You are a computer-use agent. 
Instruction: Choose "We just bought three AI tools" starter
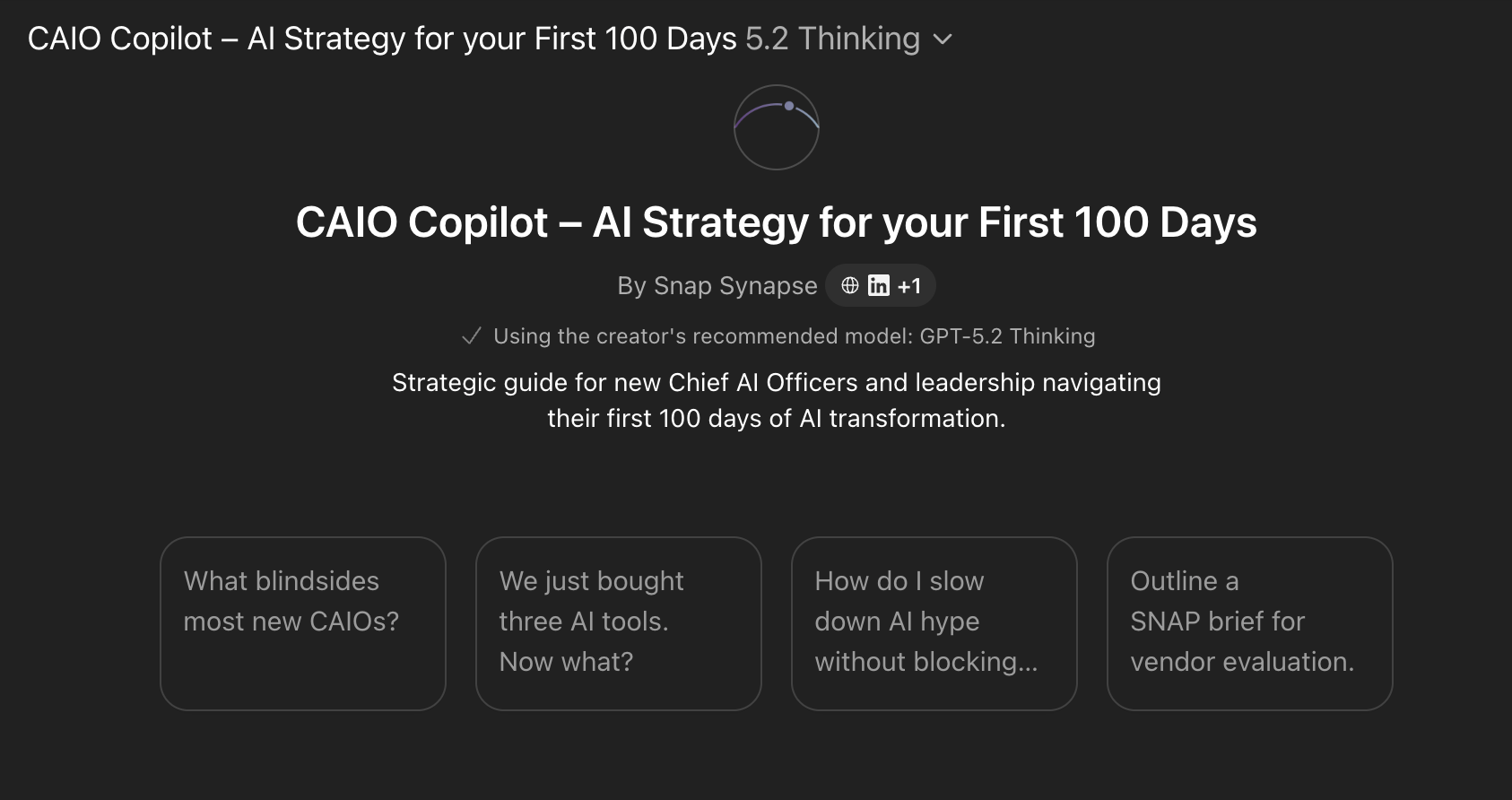(619, 623)
